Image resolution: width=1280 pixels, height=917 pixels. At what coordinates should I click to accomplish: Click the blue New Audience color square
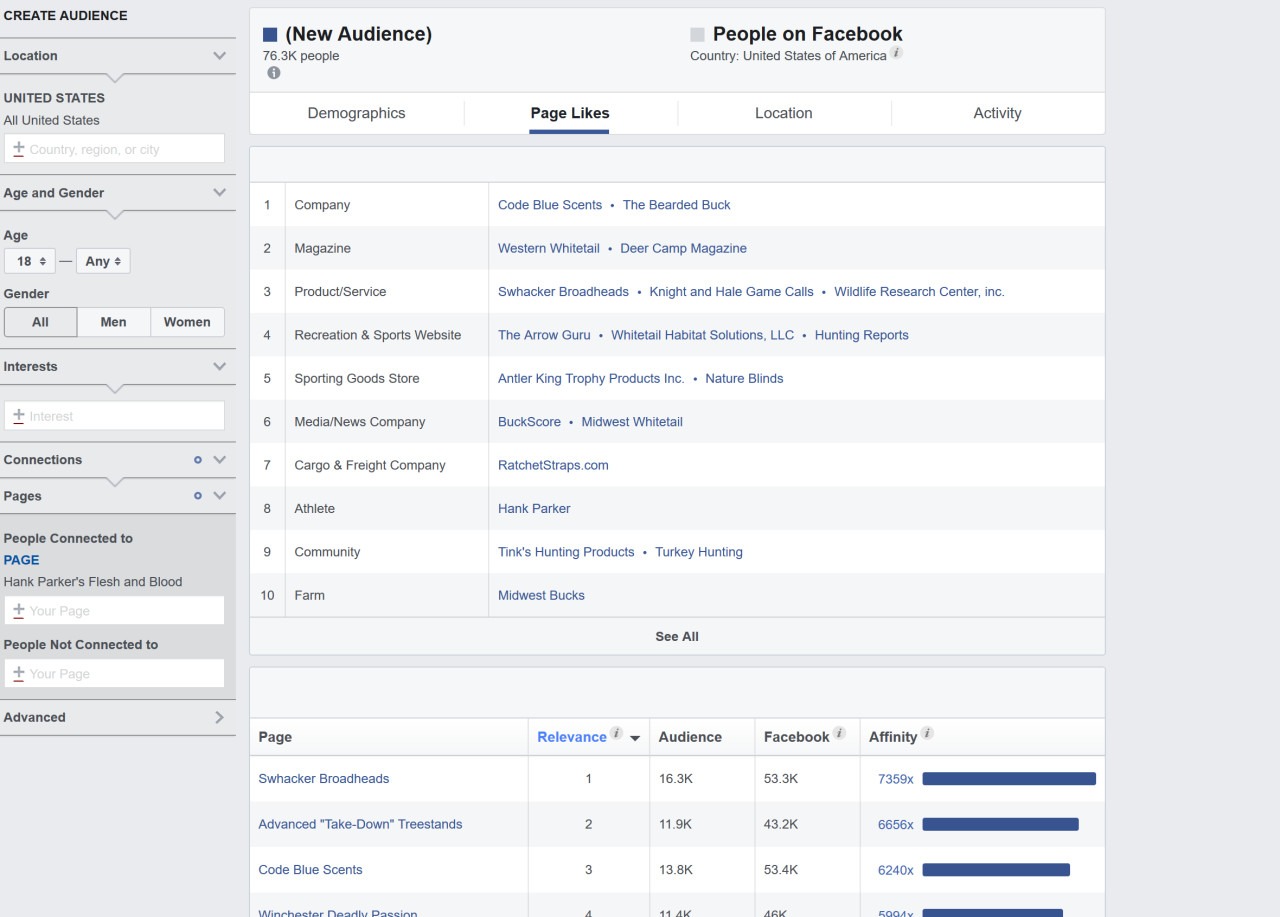270,35
